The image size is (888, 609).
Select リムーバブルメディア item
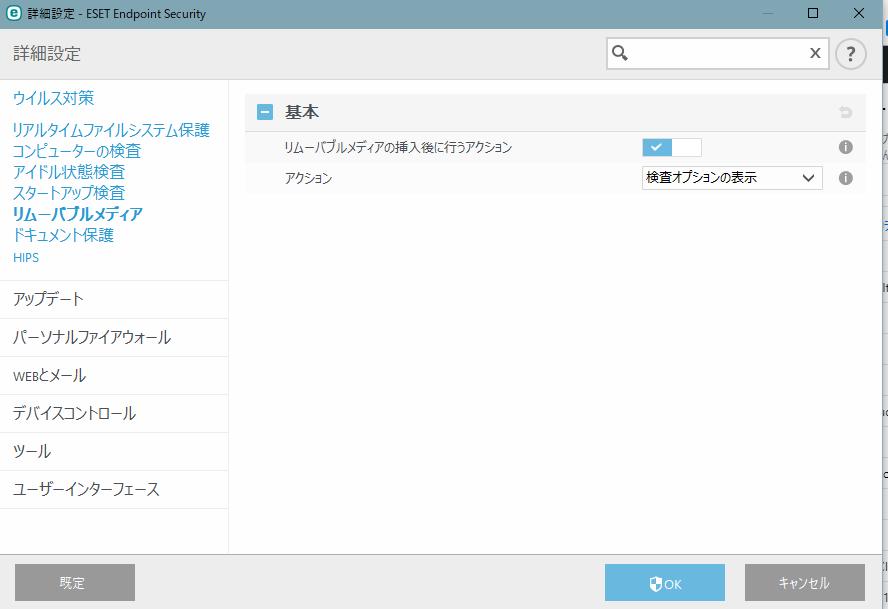tap(78, 214)
